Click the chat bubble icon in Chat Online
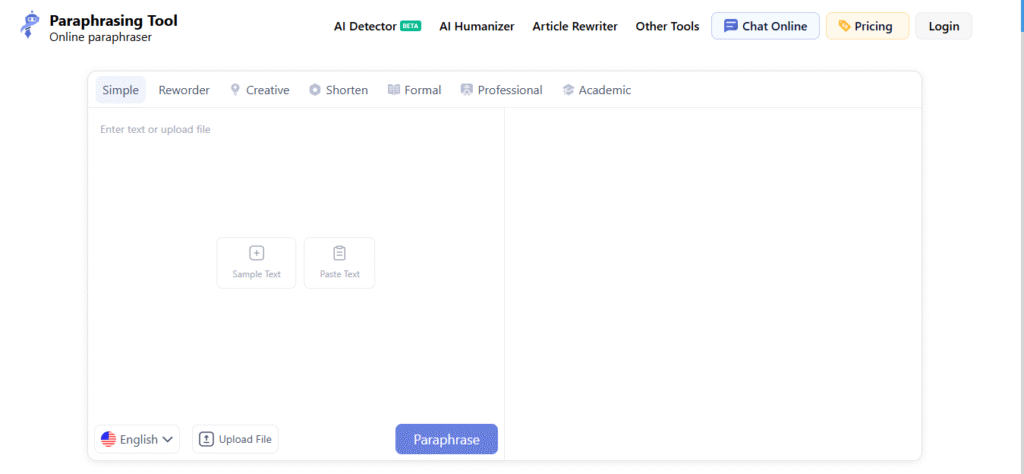This screenshot has height=474, width=1024. click(x=730, y=26)
